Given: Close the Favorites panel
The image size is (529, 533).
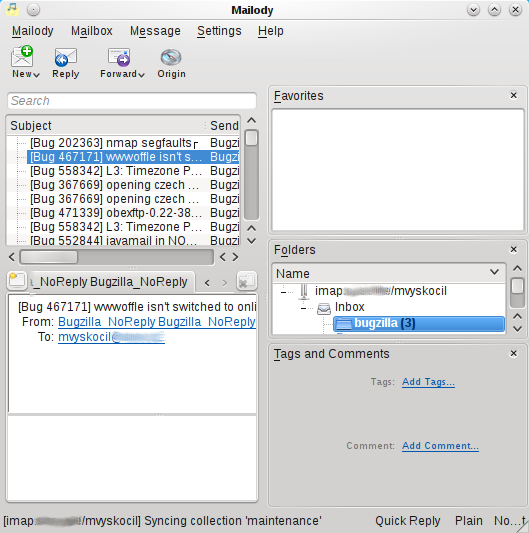Looking at the screenshot, I should pos(514,95).
